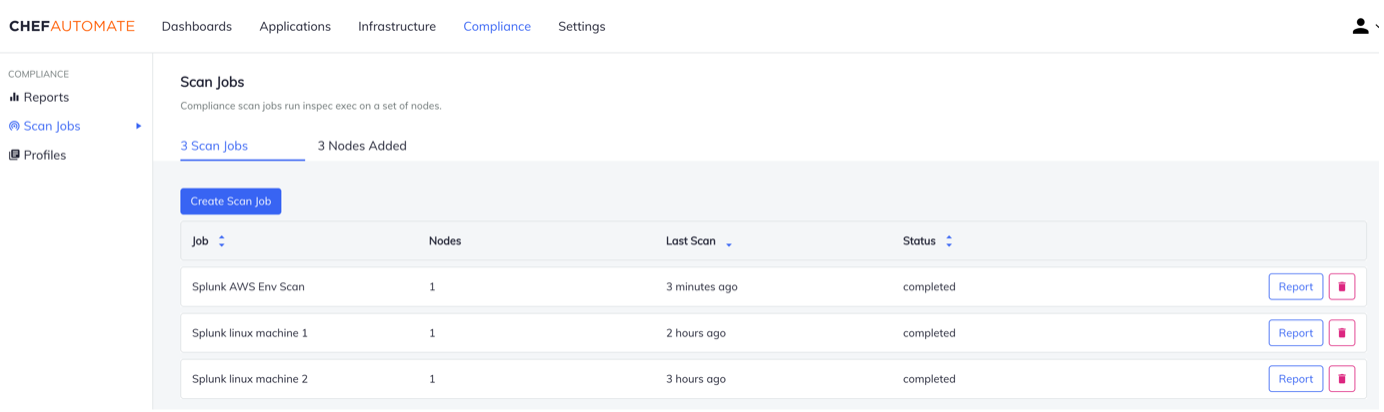Open Report for Splunk AWS Env Scan

click(1295, 287)
